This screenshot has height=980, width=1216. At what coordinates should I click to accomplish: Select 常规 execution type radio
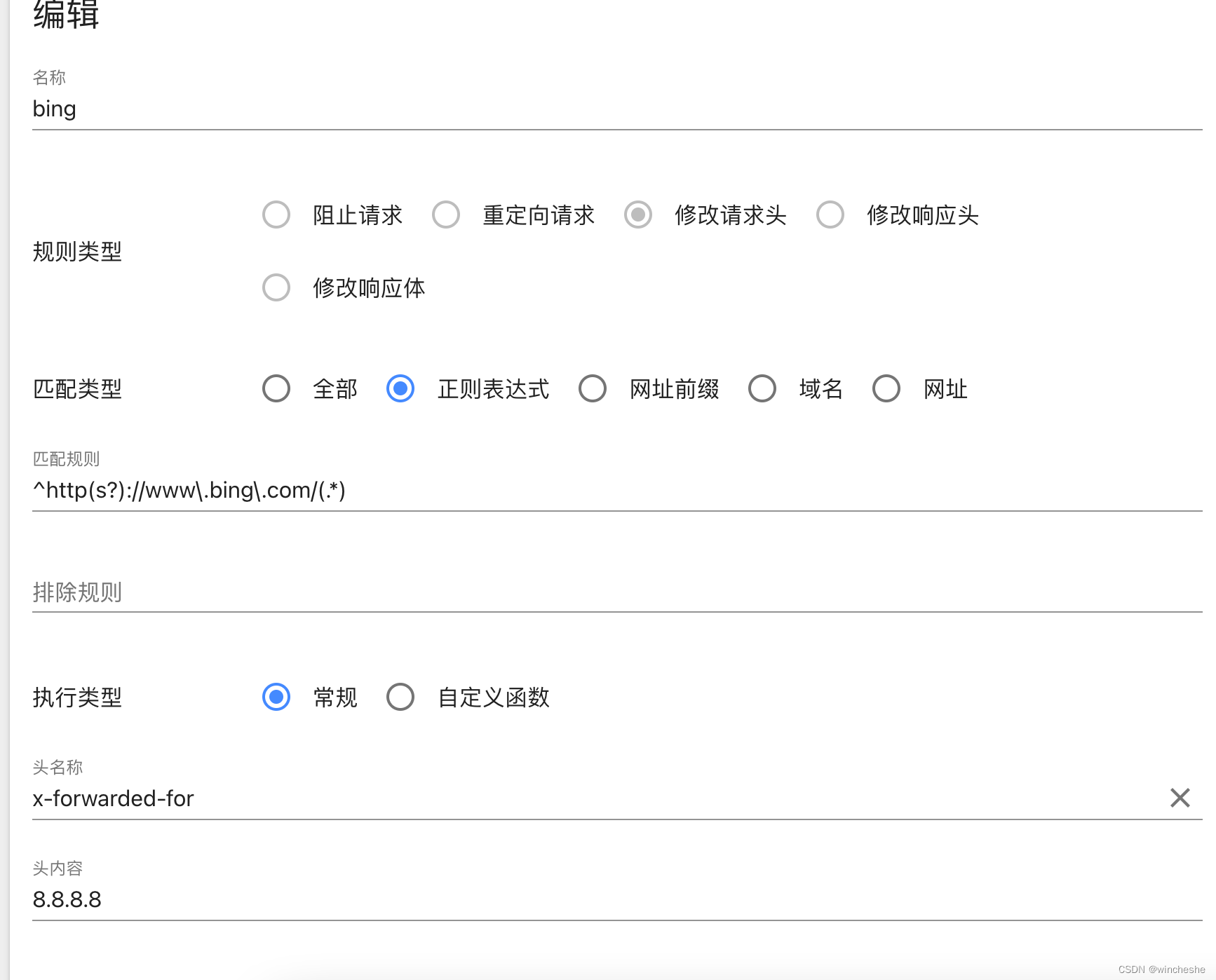click(276, 697)
